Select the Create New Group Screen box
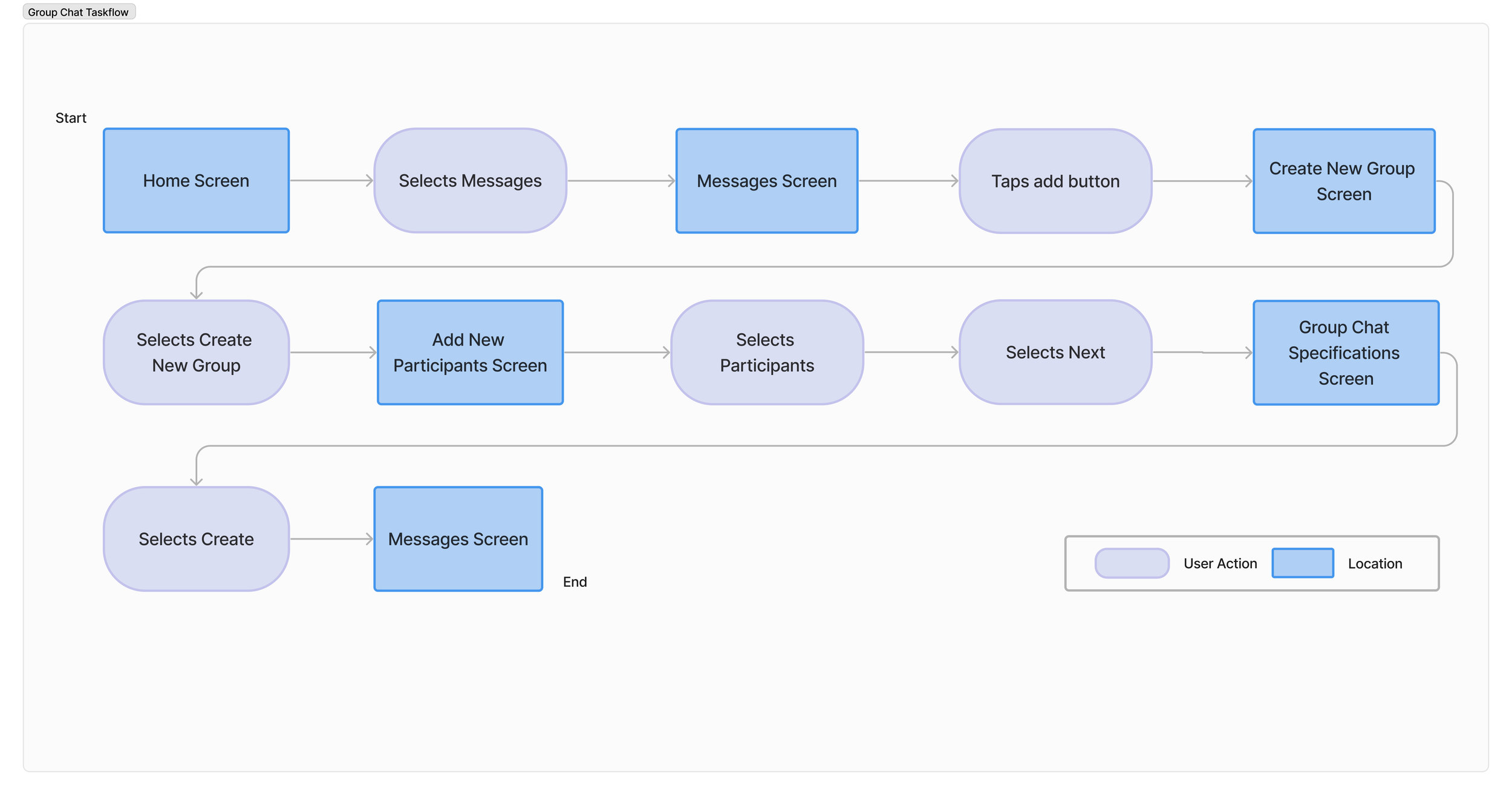Image resolution: width=1512 pixels, height=795 pixels. click(1343, 181)
